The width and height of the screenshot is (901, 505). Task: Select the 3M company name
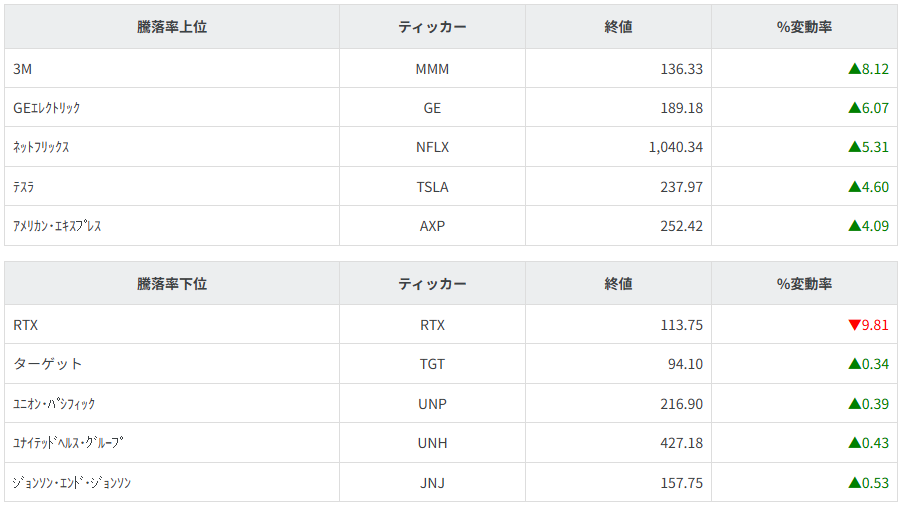24,69
